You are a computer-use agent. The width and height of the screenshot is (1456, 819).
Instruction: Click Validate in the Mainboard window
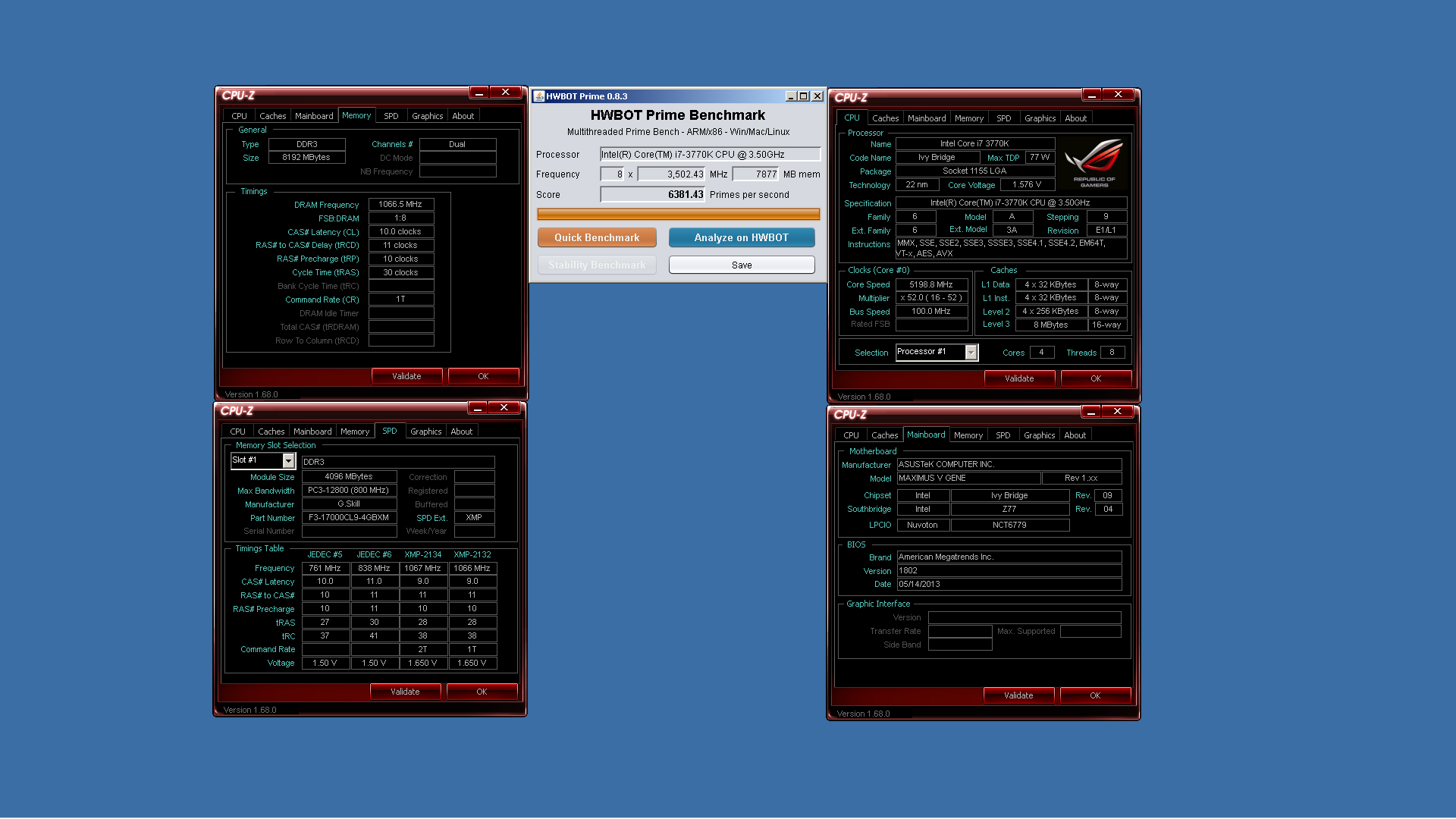[1018, 696]
